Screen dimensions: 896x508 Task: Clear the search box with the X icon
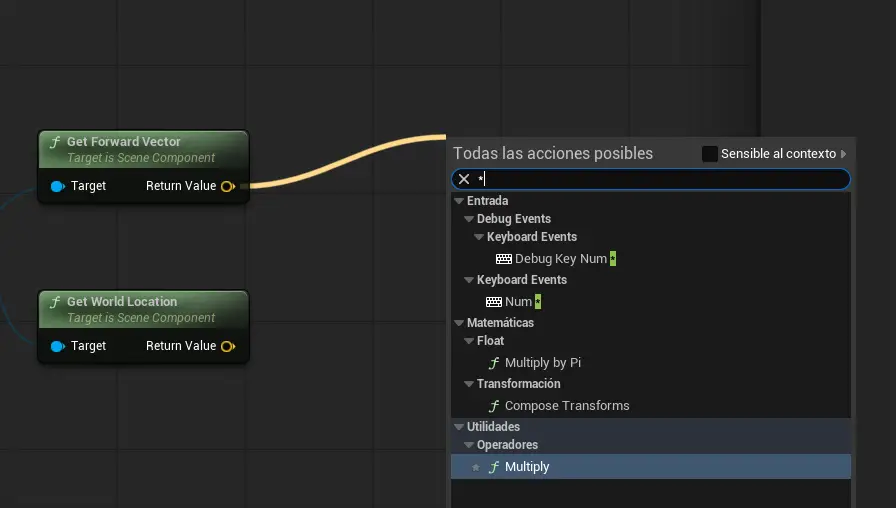pos(463,179)
